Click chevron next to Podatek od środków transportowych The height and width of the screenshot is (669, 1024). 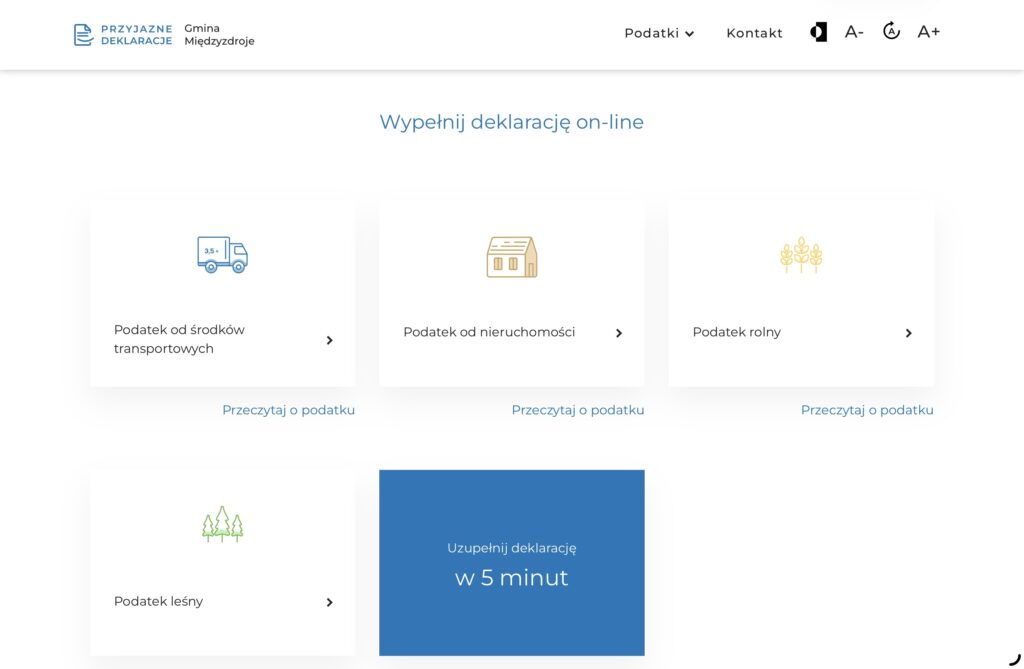click(330, 340)
